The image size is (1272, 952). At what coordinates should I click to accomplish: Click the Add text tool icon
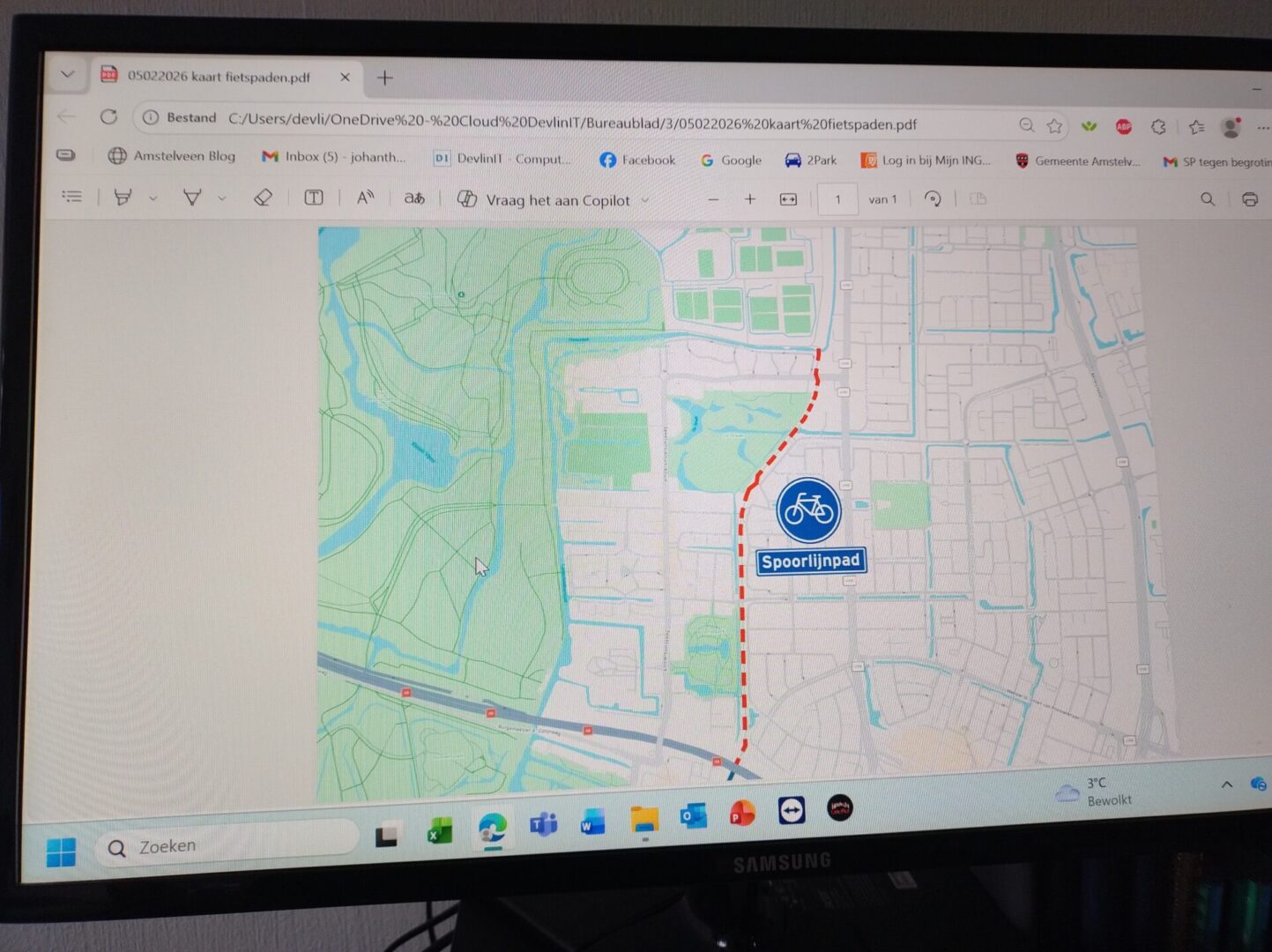(x=314, y=197)
